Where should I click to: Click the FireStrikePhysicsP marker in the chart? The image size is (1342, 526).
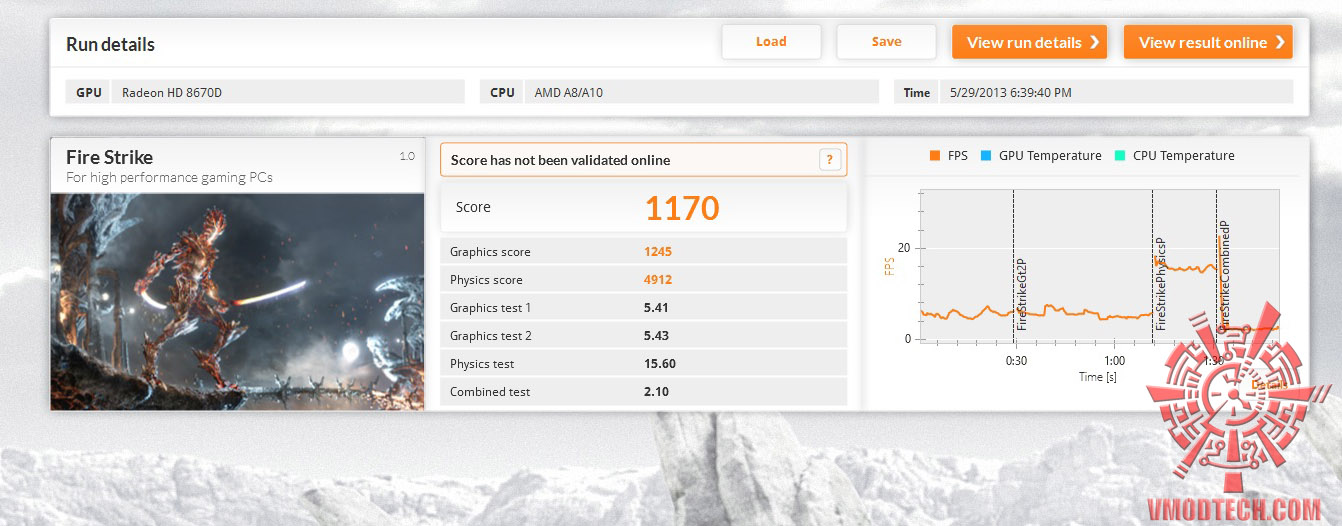click(1161, 284)
